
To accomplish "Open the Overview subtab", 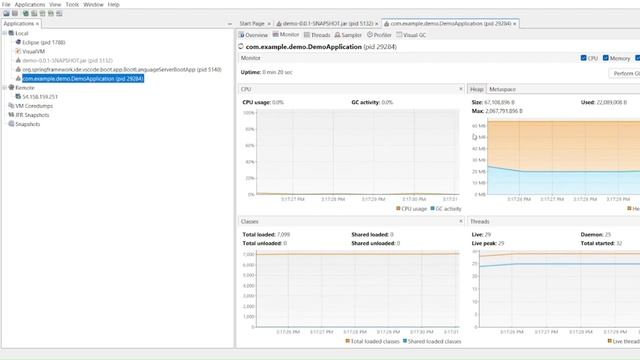I will point(253,35).
